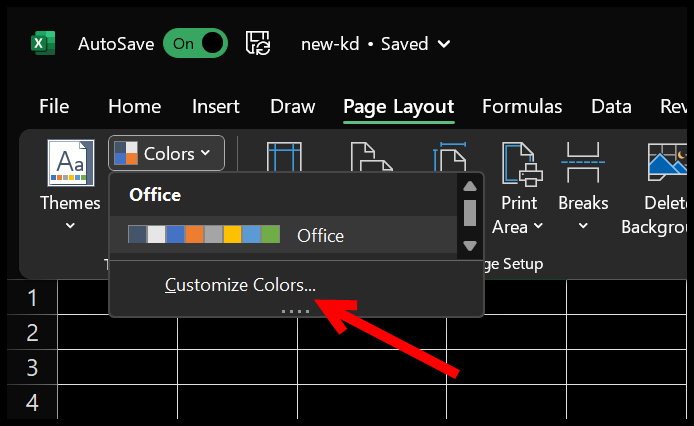Open the Draw ribbon tab
The image size is (694, 426).
point(293,106)
